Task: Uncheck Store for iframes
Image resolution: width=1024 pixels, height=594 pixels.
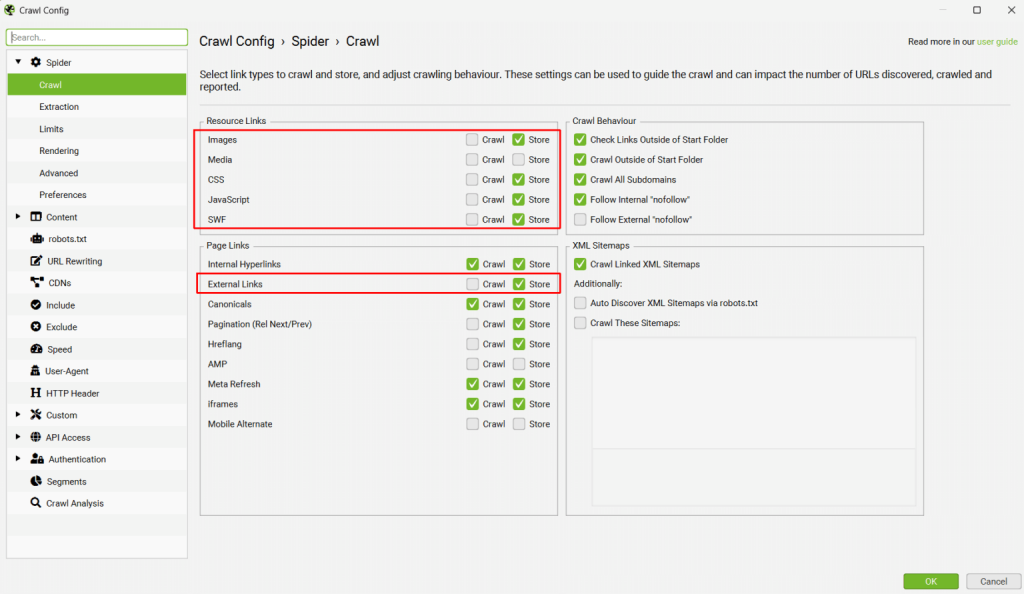Action: [519, 404]
